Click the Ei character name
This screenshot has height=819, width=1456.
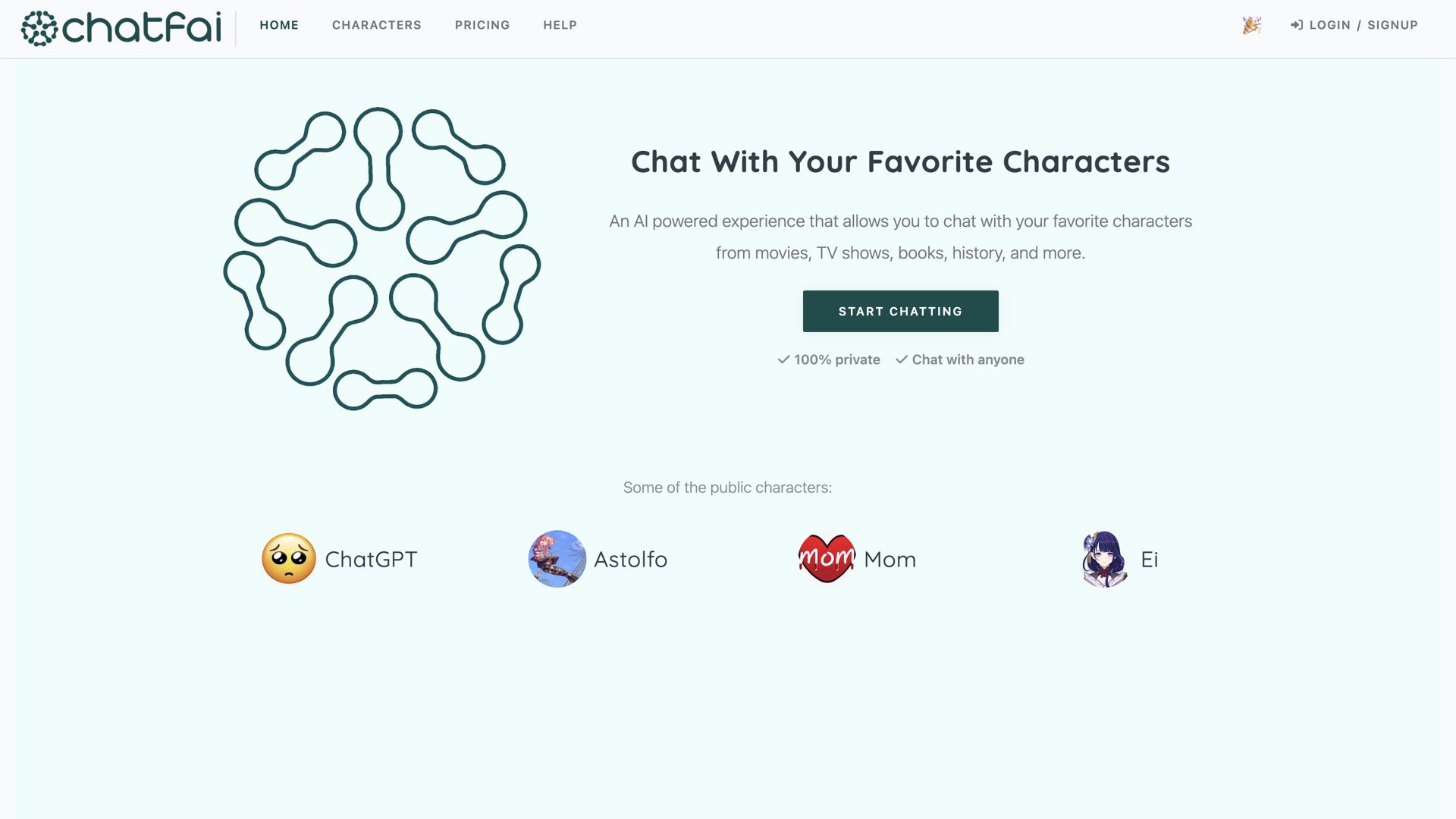click(1149, 560)
